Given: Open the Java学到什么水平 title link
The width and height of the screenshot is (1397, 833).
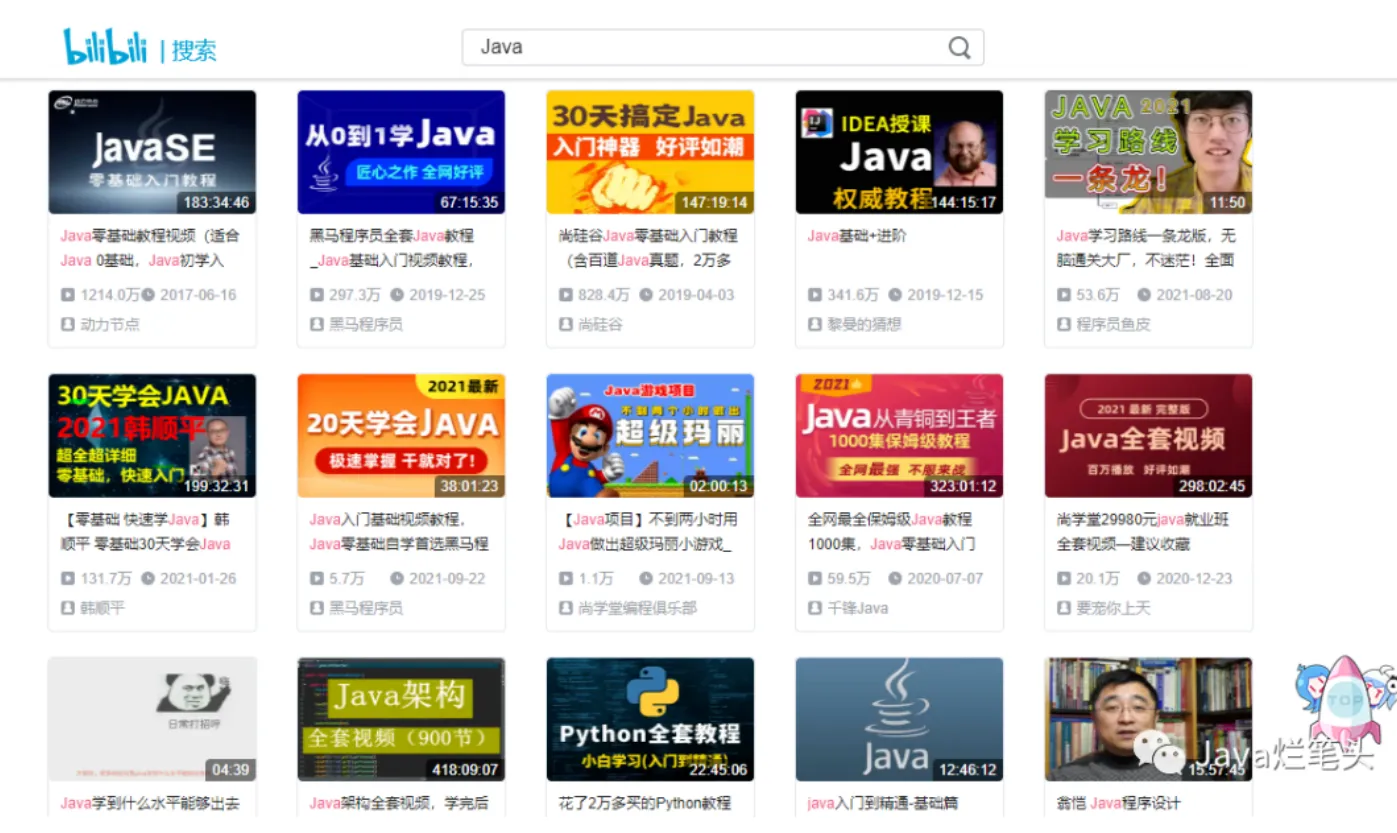Looking at the screenshot, I should coord(150,803).
